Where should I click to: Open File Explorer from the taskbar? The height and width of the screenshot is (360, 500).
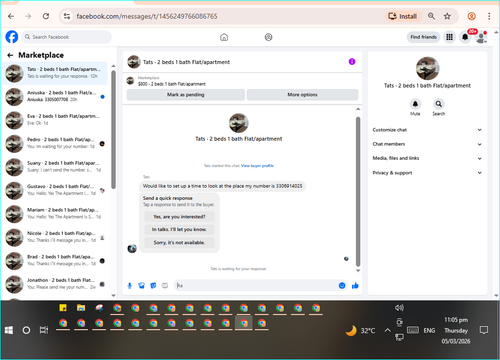81,308
